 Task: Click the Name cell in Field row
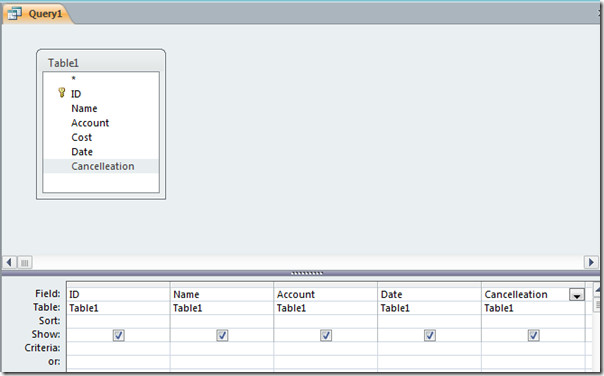[x=222, y=294]
